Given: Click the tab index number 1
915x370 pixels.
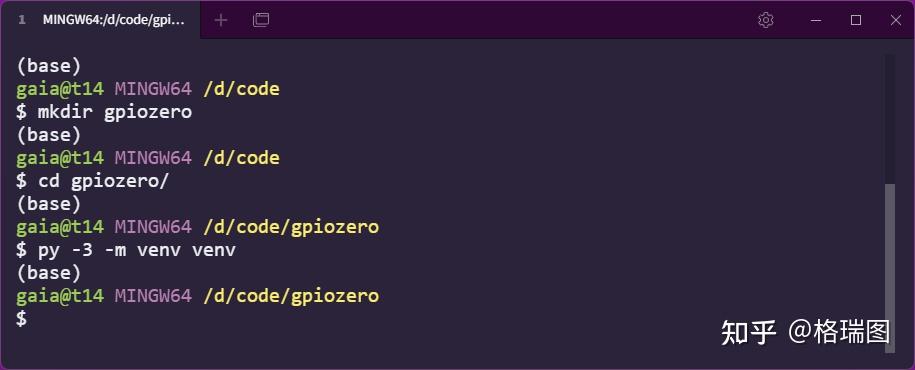Looking at the screenshot, I should coord(22,20).
